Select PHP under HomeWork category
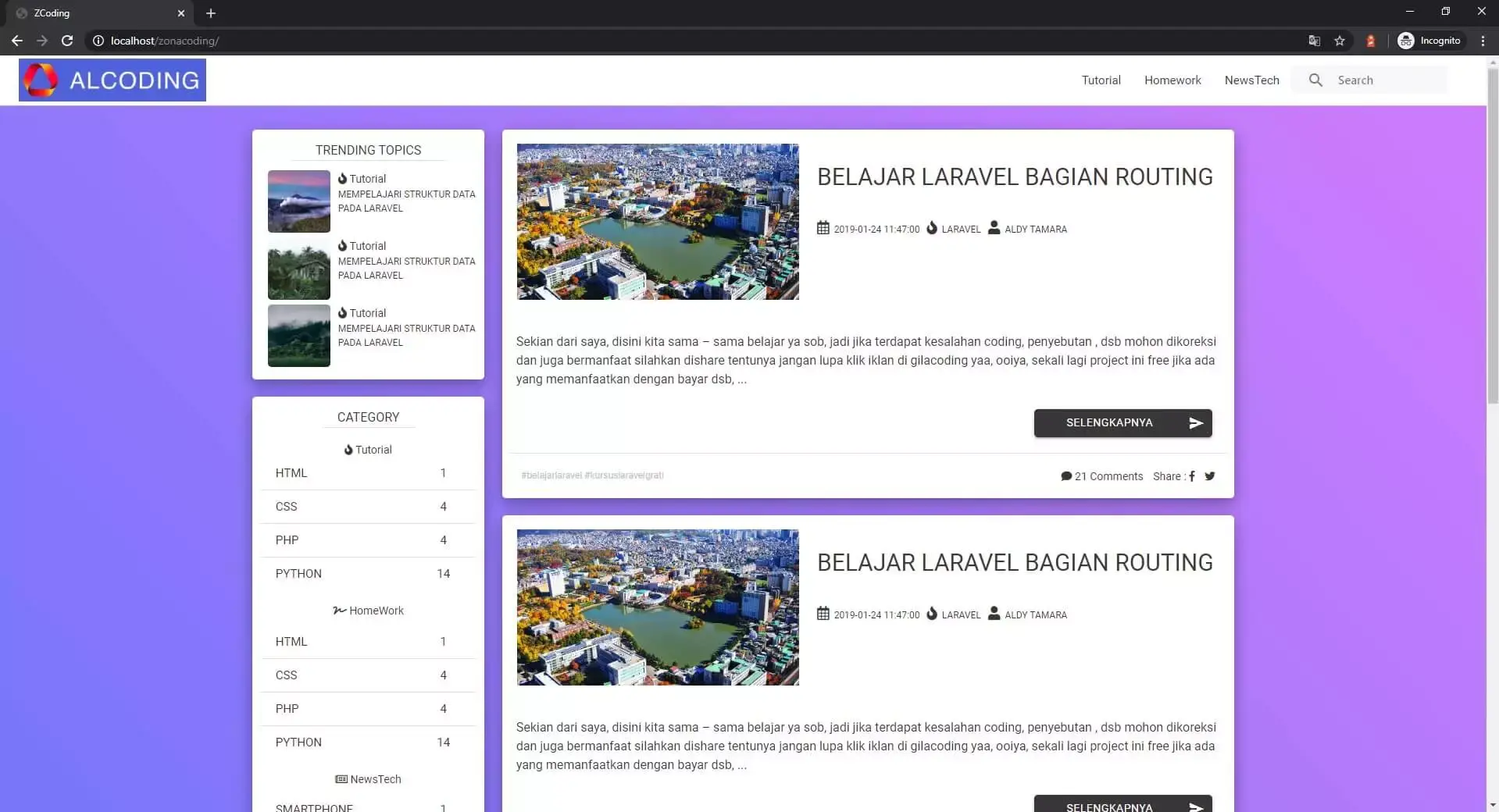The image size is (1499, 812). tap(368, 709)
